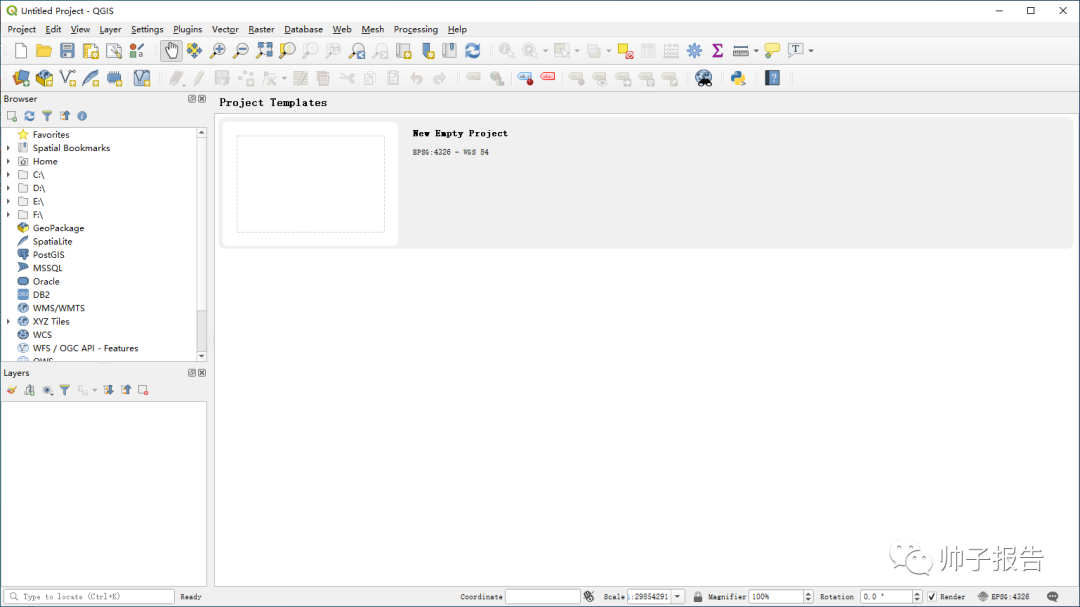Screen dimensions: 1080x607
Task: Increase the Magnifier value stepper
Action: 808,593
